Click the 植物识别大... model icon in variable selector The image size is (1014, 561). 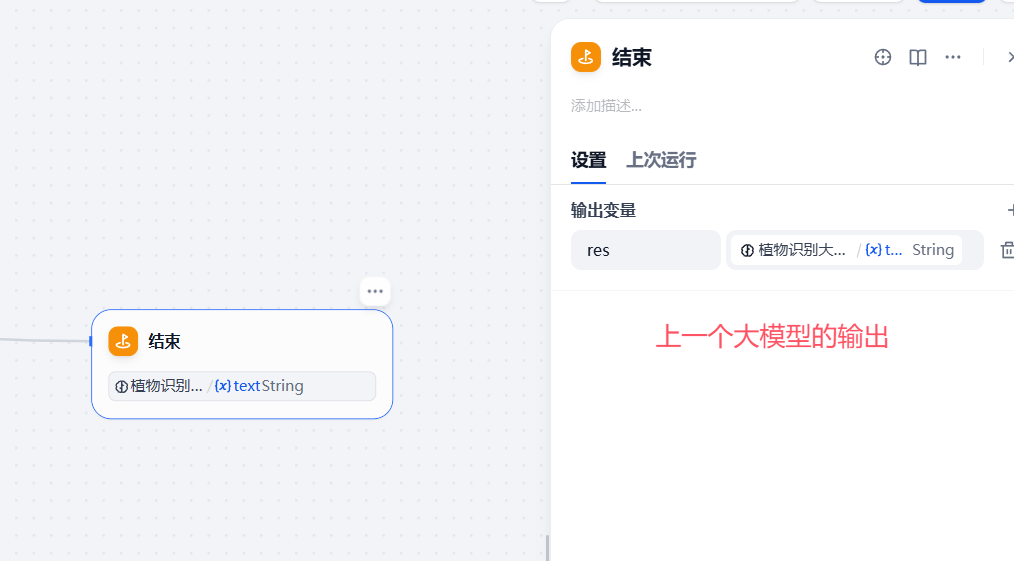pyautogui.click(x=747, y=250)
